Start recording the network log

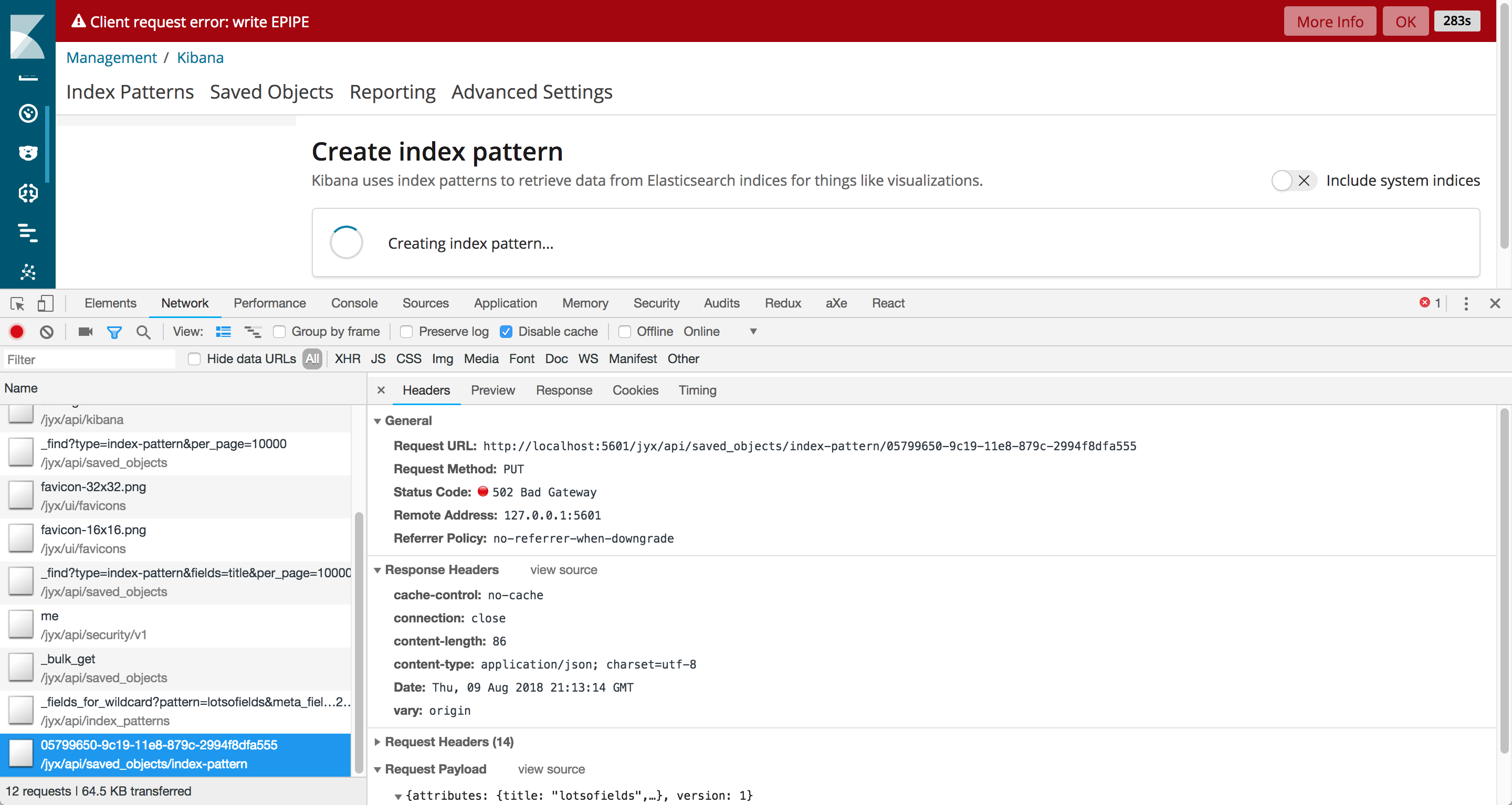click(x=16, y=332)
